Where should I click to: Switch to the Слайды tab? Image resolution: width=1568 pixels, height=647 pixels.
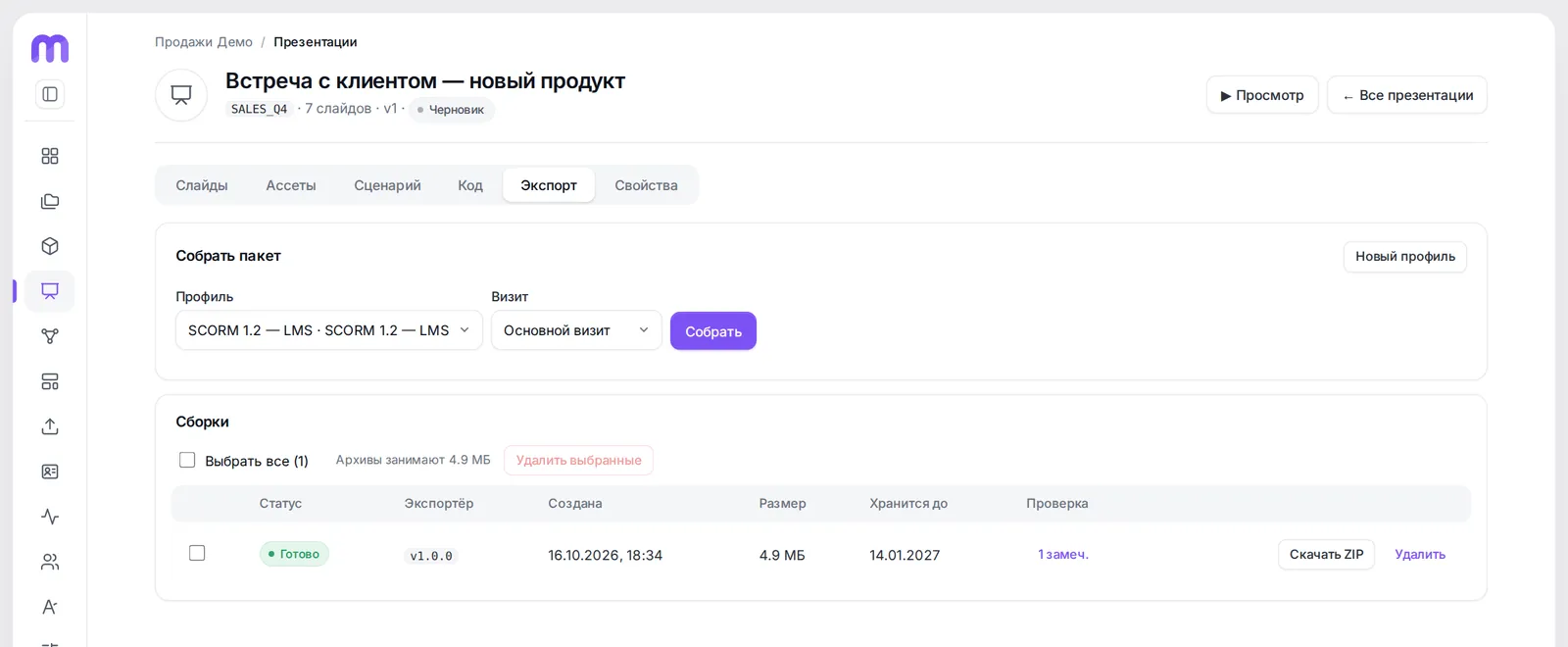(202, 185)
